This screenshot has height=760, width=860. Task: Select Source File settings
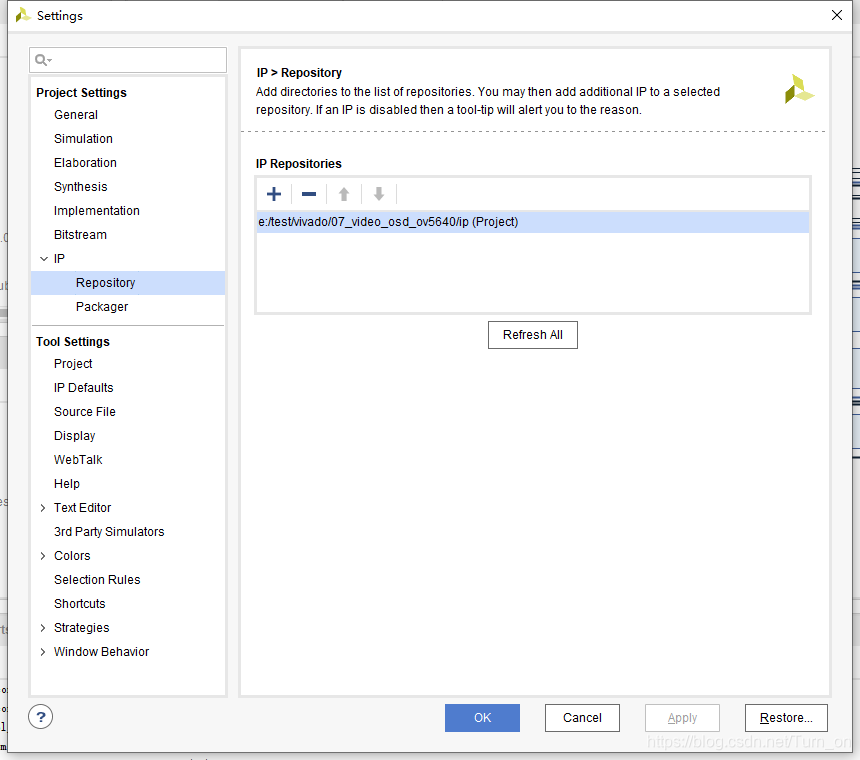tap(84, 412)
